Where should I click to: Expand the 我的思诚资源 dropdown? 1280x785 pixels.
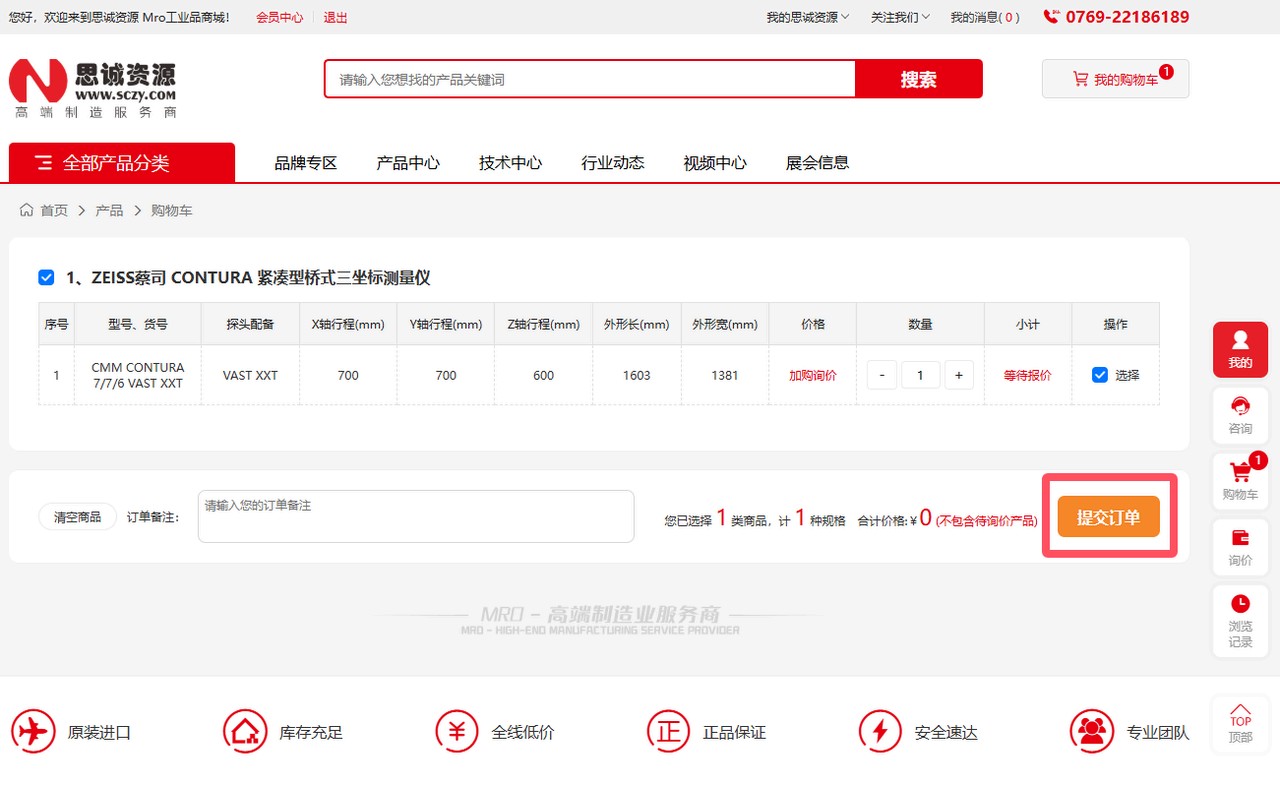[x=807, y=17]
